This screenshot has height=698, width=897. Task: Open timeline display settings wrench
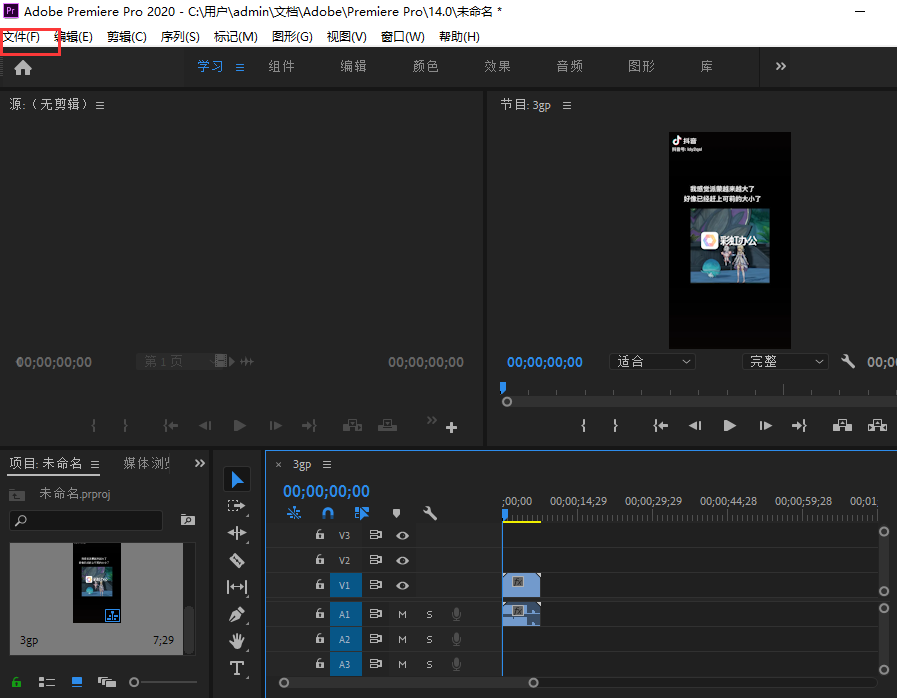(430, 513)
